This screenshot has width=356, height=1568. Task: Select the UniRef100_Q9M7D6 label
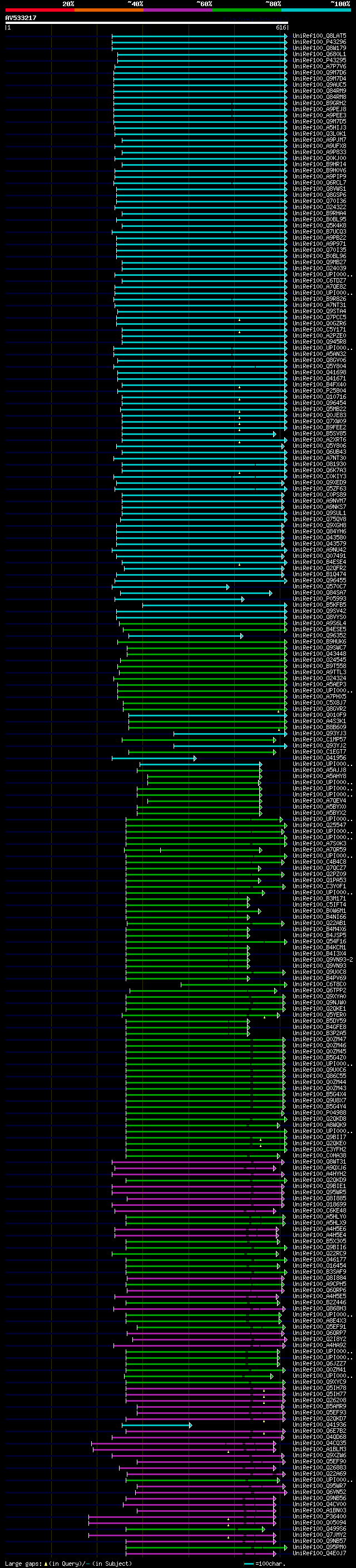coord(319,72)
